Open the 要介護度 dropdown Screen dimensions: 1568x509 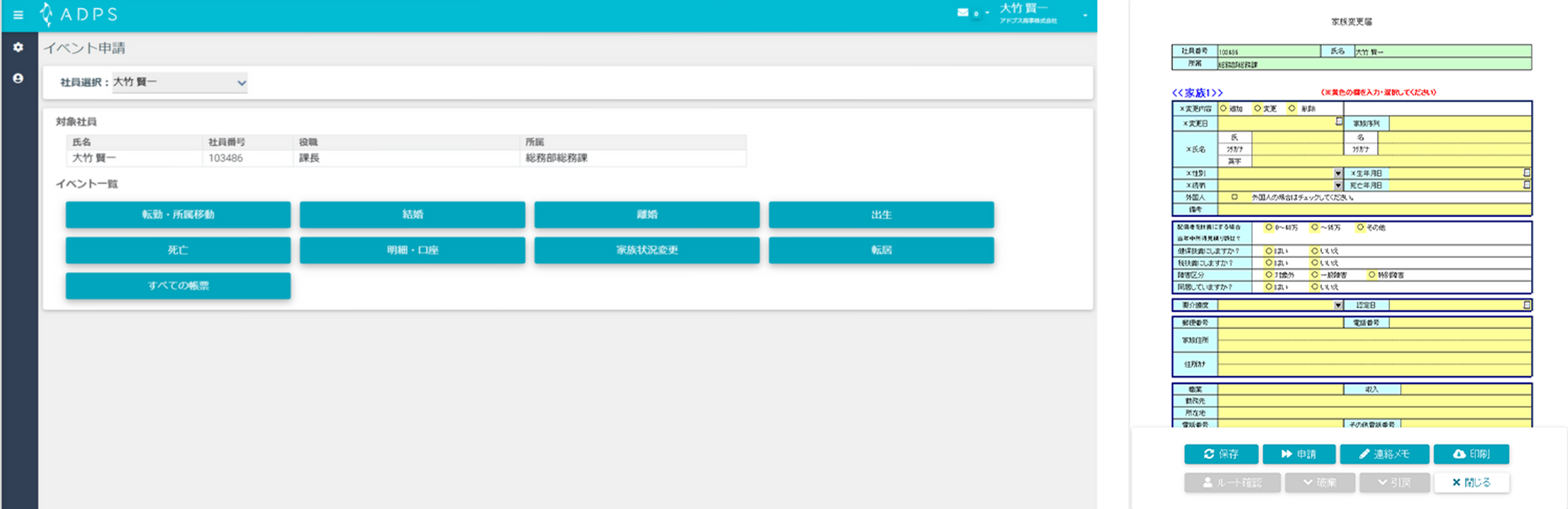pyautogui.click(x=1338, y=305)
